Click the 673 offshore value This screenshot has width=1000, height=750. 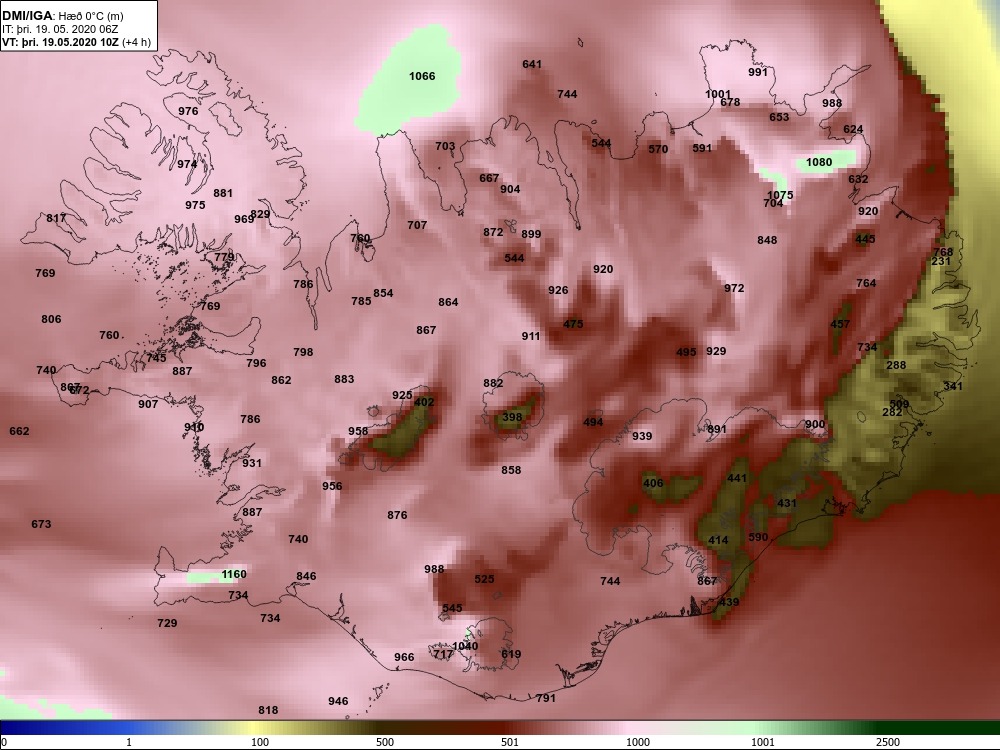41,524
